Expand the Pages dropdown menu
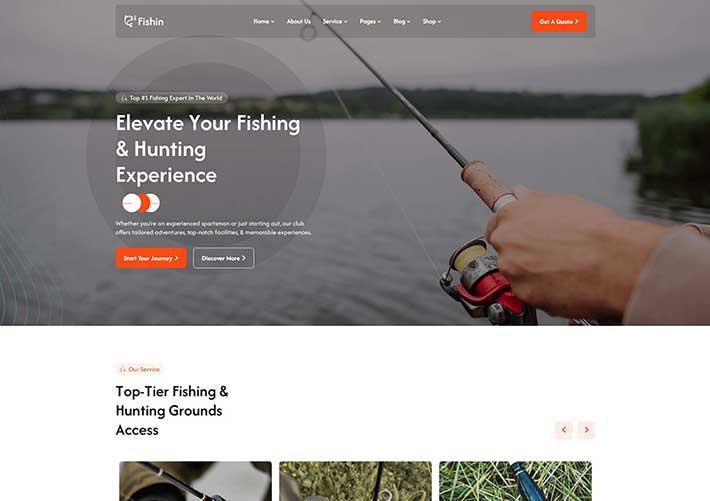This screenshot has width=710, height=501. pos(370,21)
